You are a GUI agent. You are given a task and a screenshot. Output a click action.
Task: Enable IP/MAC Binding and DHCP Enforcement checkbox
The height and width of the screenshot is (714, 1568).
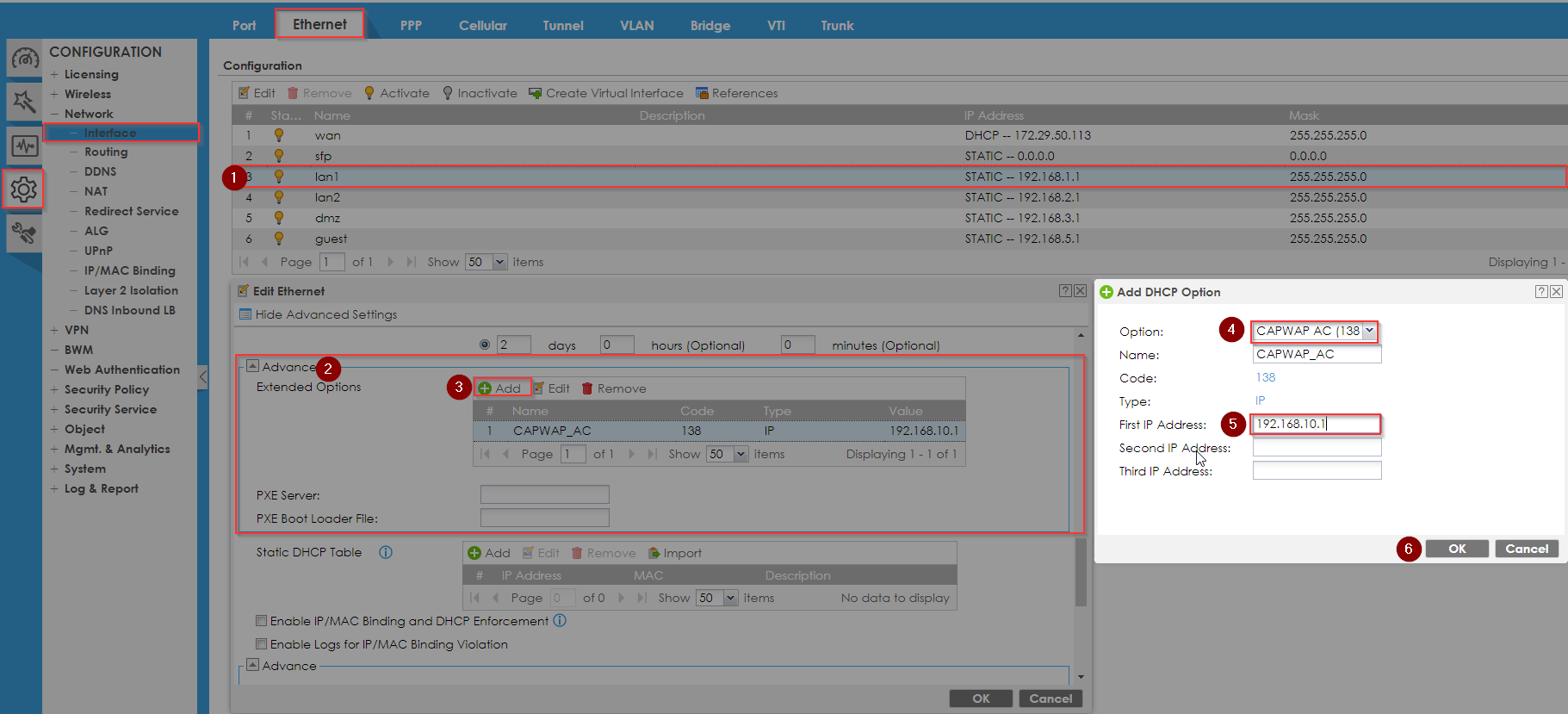[261, 620]
